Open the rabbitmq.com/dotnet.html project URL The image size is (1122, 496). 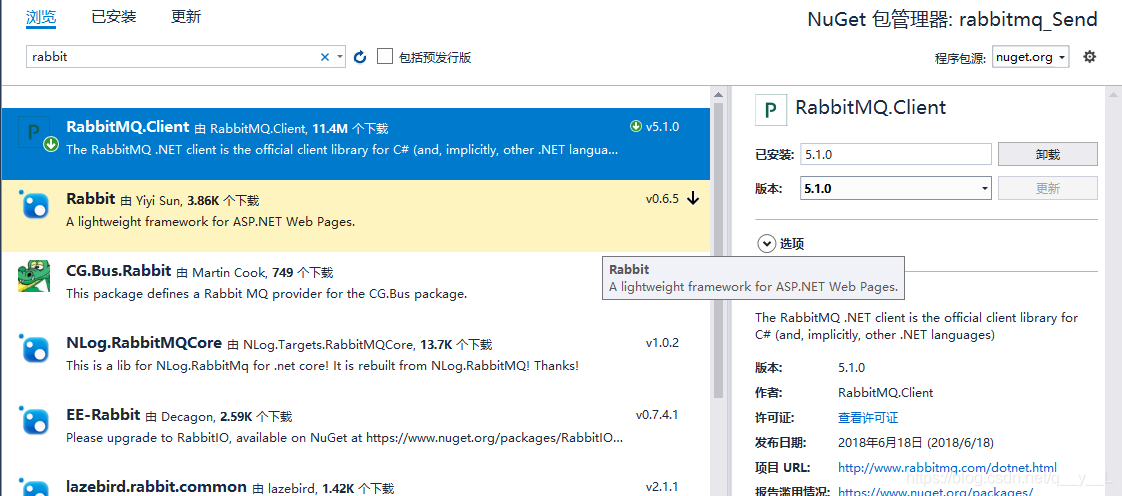(x=947, y=467)
